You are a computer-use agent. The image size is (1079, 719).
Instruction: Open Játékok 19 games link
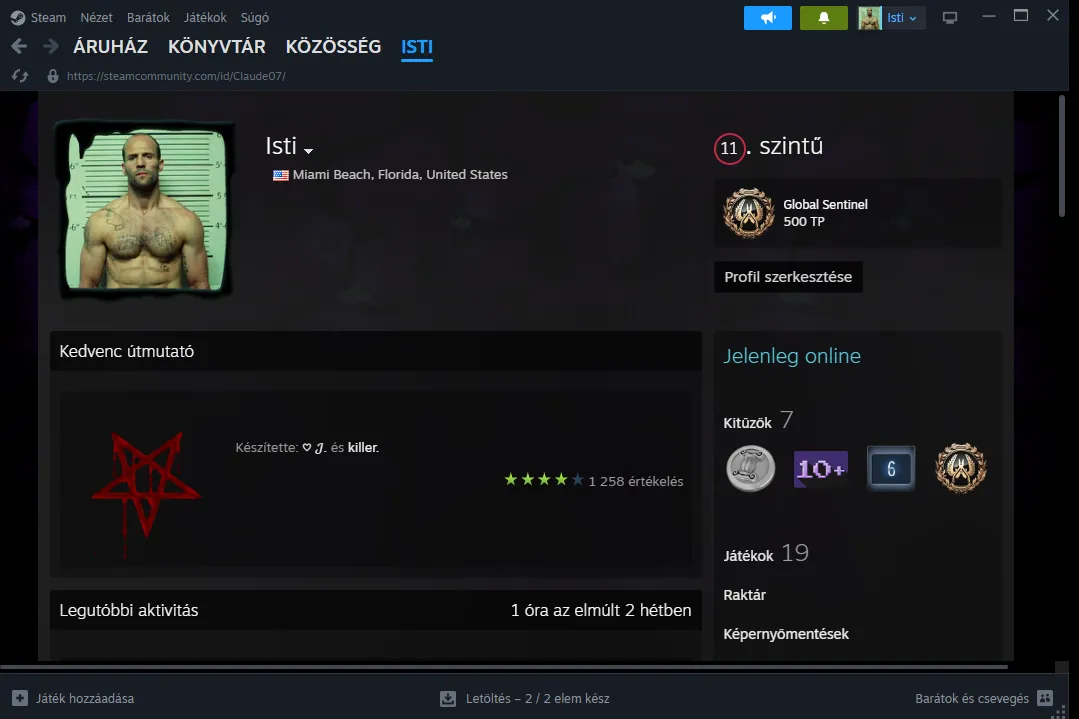coord(766,554)
